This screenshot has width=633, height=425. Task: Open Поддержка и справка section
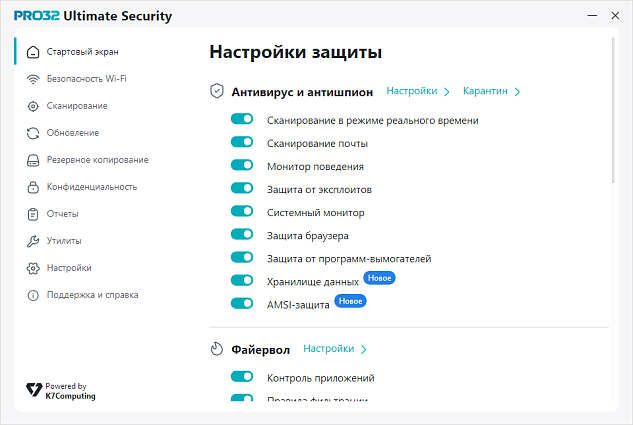(x=92, y=295)
